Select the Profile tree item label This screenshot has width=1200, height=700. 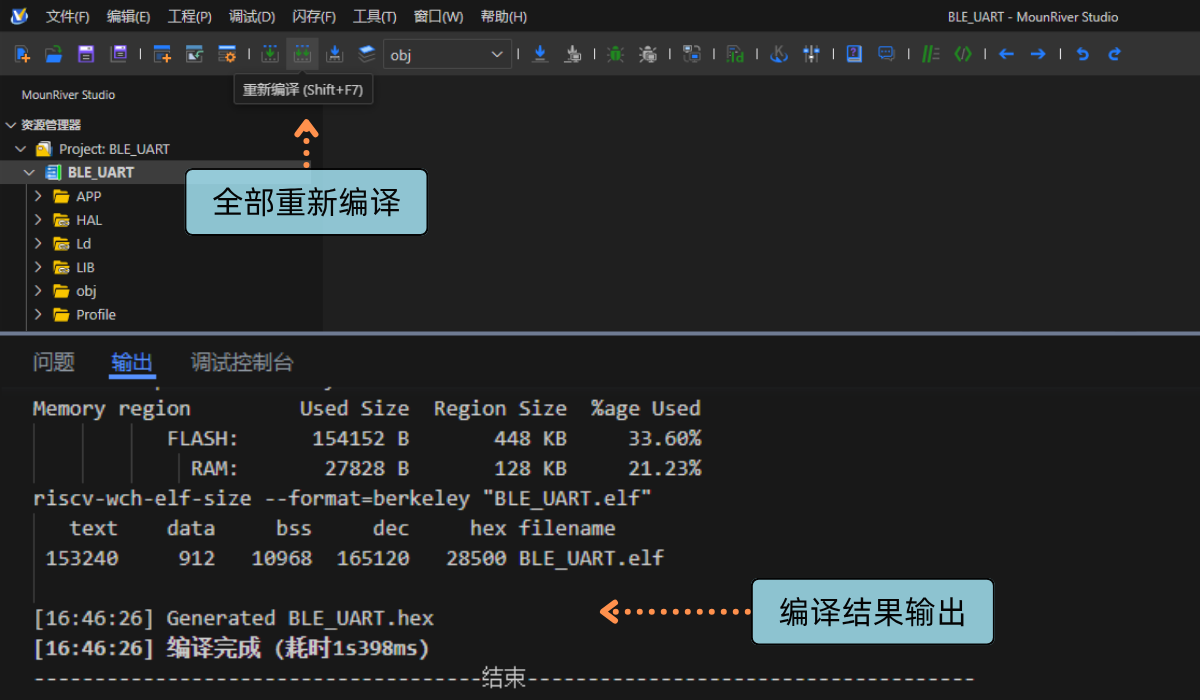(x=96, y=314)
